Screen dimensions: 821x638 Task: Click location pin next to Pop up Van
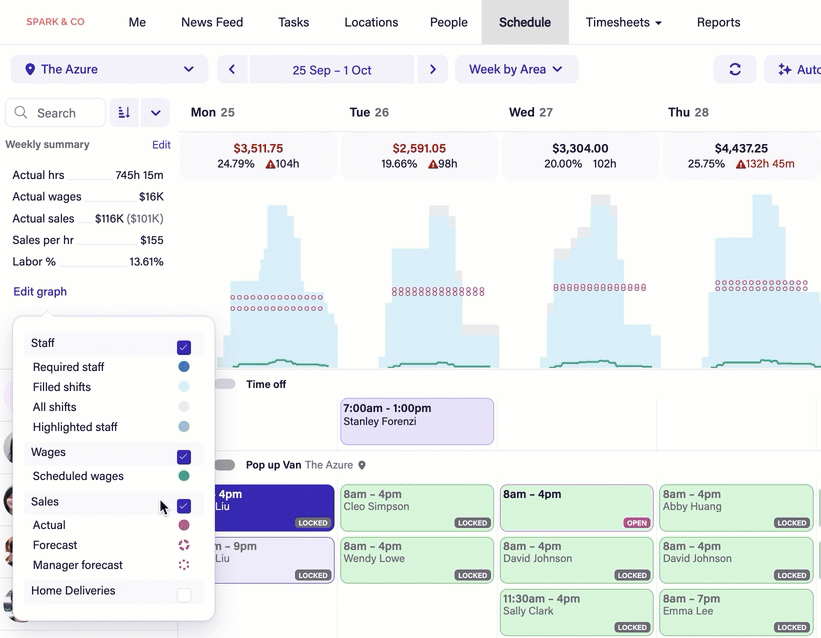[362, 465]
